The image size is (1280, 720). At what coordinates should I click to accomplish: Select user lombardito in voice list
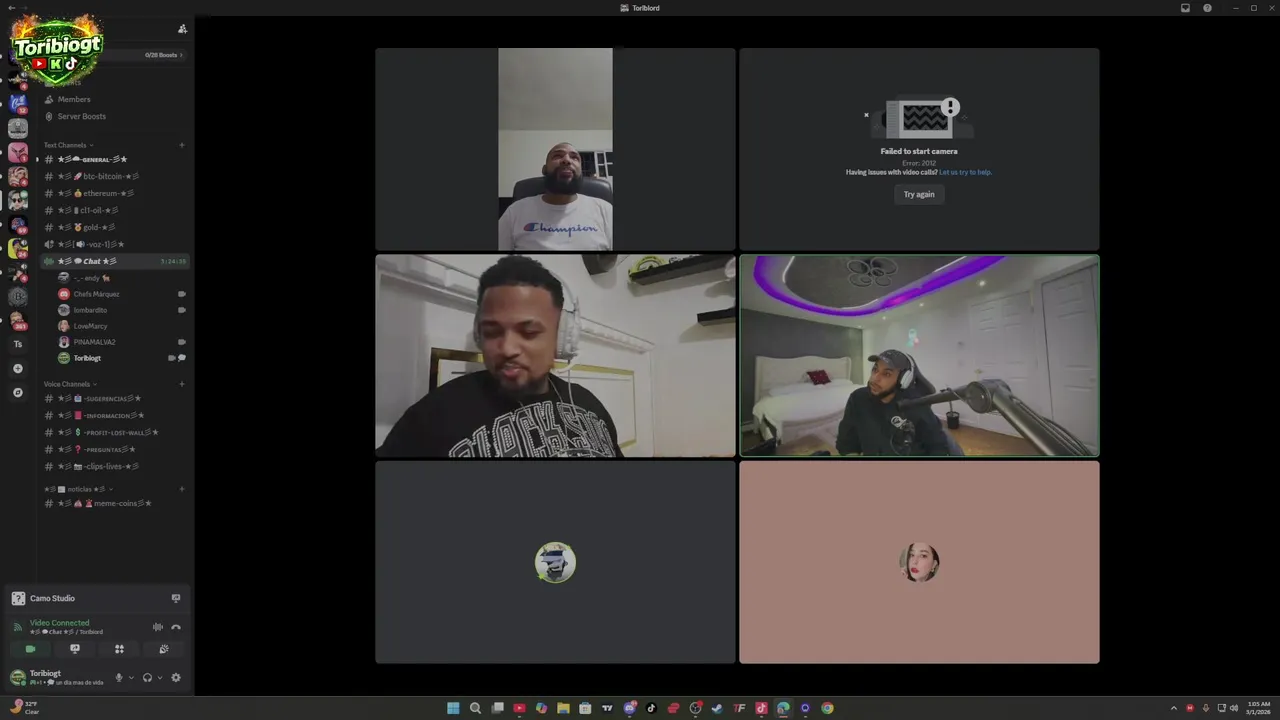pyautogui.click(x=121, y=310)
